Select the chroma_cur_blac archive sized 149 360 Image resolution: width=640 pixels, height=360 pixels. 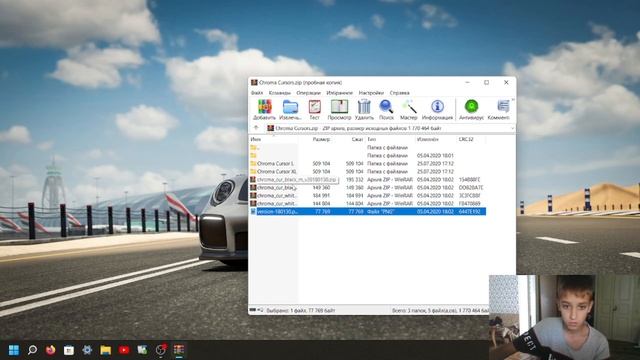click(x=277, y=188)
